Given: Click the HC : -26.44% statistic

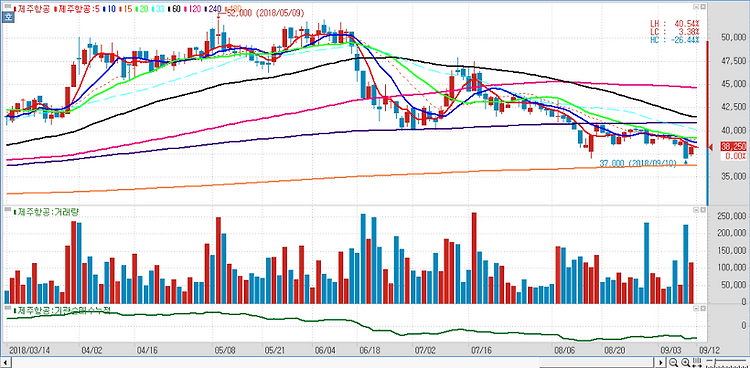Looking at the screenshot, I should coord(674,40).
